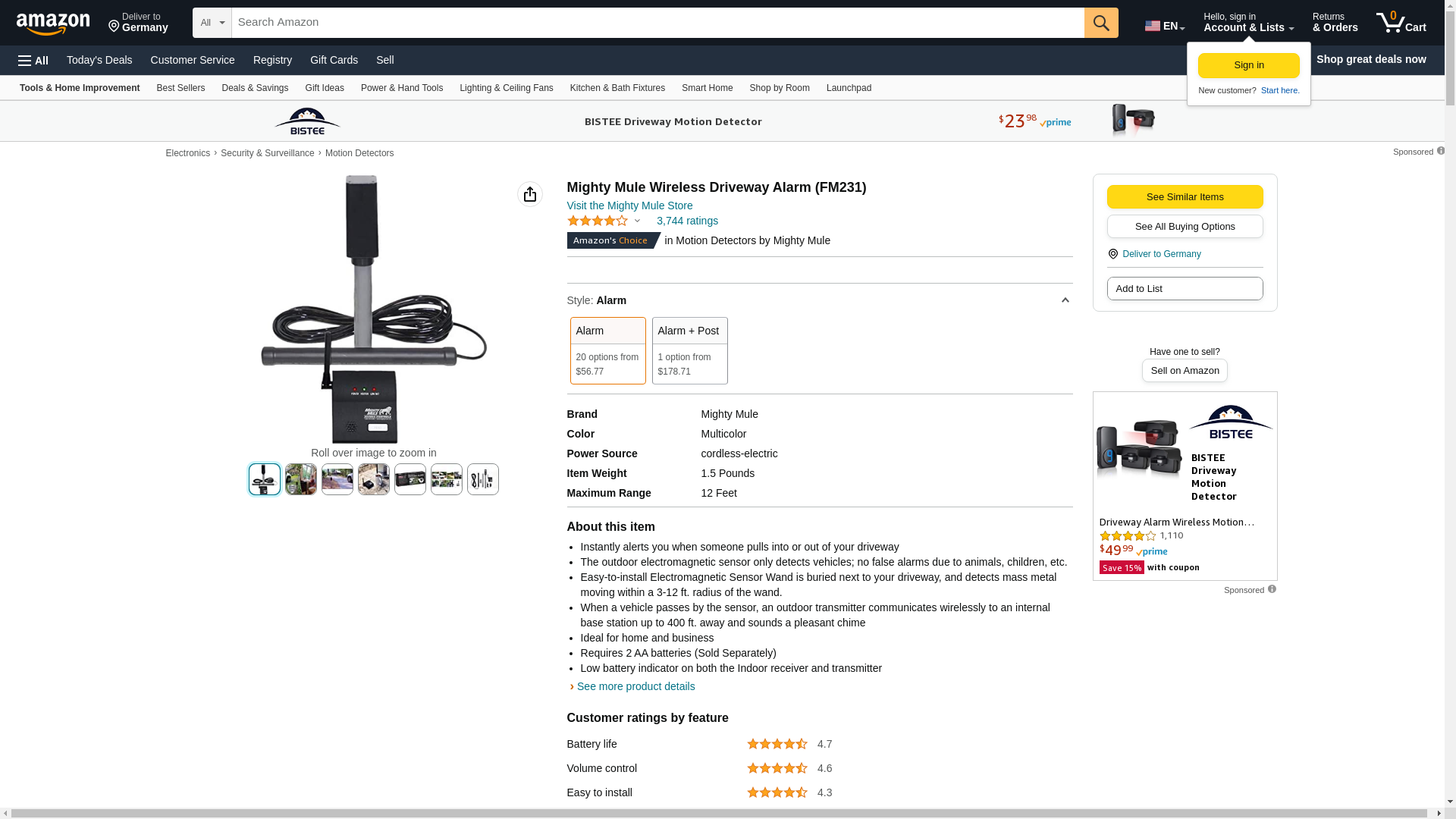Click the BISTEE logo in banner
Screen dimensions: 1456x819
[x=307, y=121]
